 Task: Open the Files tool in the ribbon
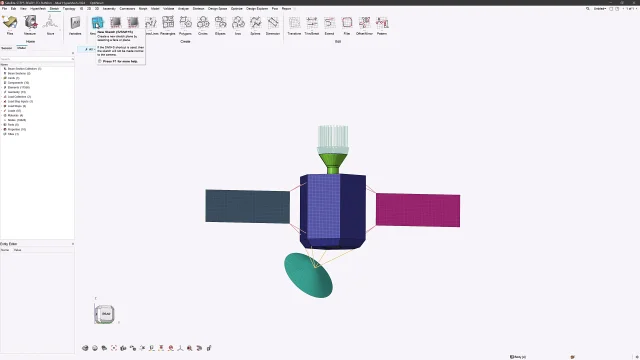pyautogui.click(x=10, y=25)
